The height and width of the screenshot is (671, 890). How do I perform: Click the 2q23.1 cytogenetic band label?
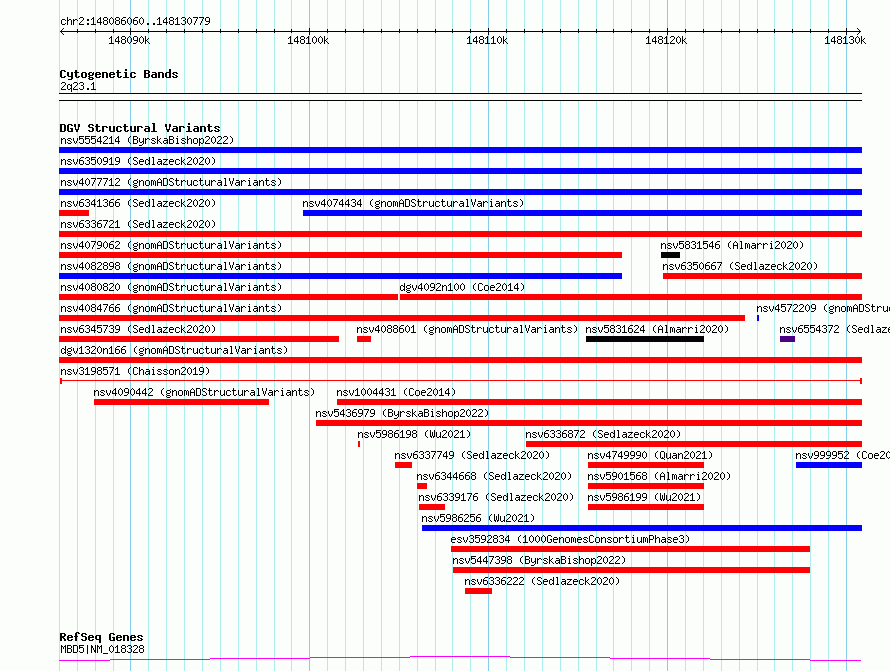(78, 86)
